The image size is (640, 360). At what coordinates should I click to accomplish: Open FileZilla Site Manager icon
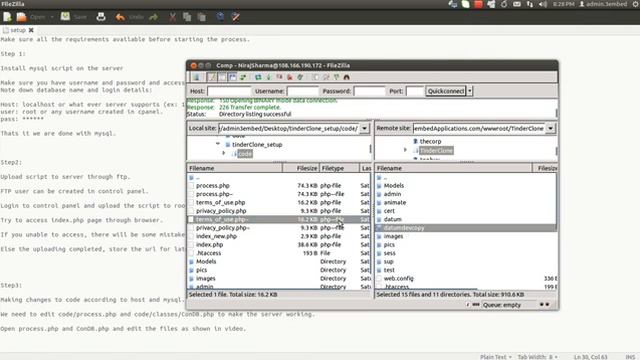click(x=196, y=77)
